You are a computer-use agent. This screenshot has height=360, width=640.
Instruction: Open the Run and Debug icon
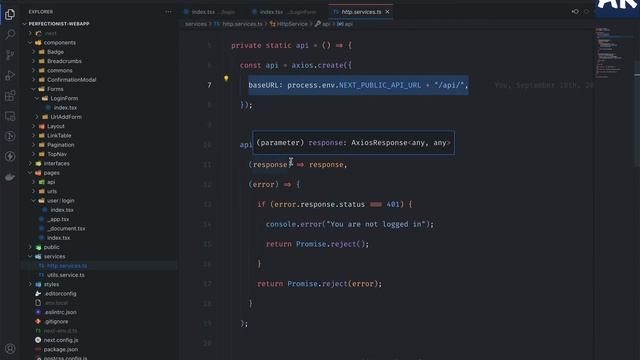tap(10, 75)
